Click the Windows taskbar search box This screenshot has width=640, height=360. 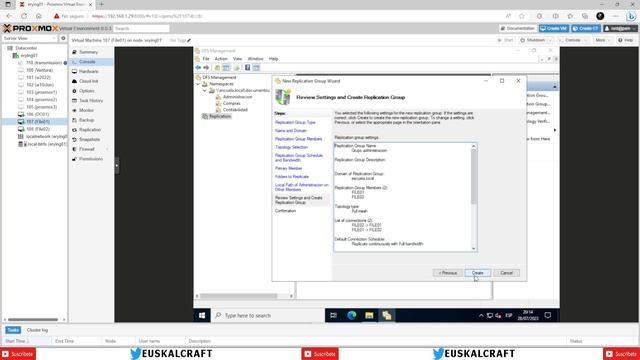(268, 316)
